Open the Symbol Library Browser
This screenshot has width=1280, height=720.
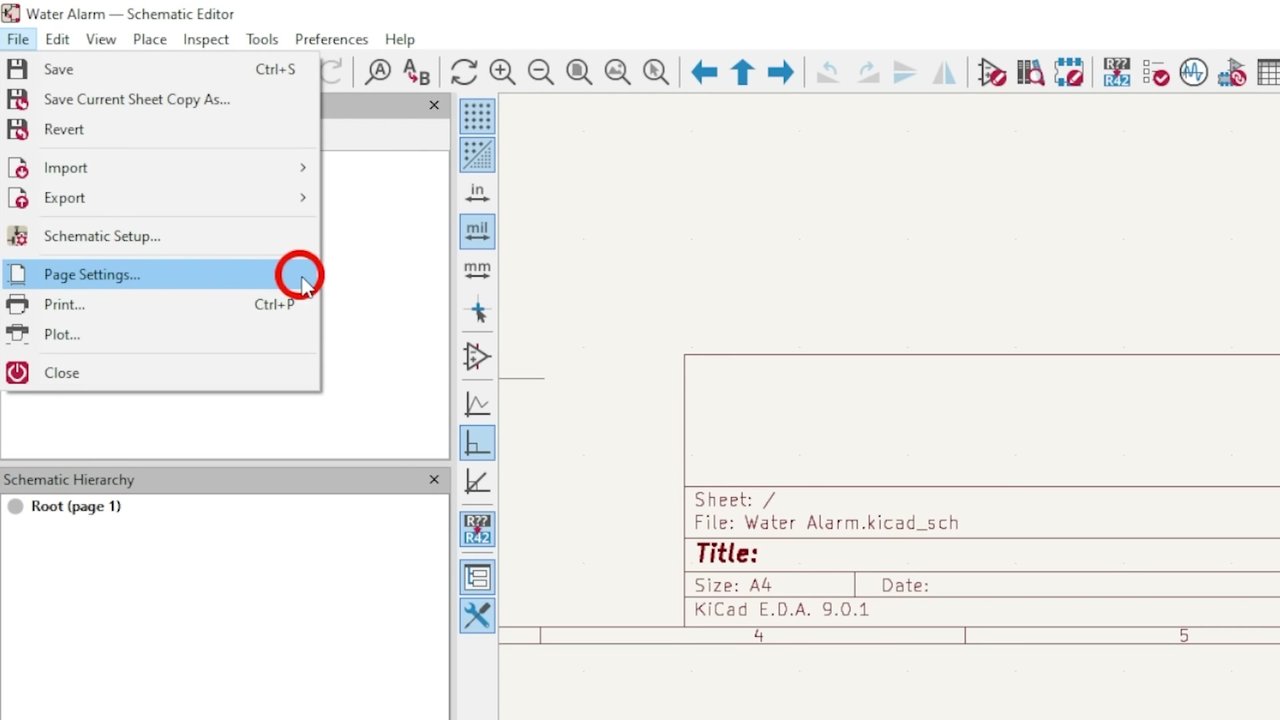pyautogui.click(x=1030, y=72)
